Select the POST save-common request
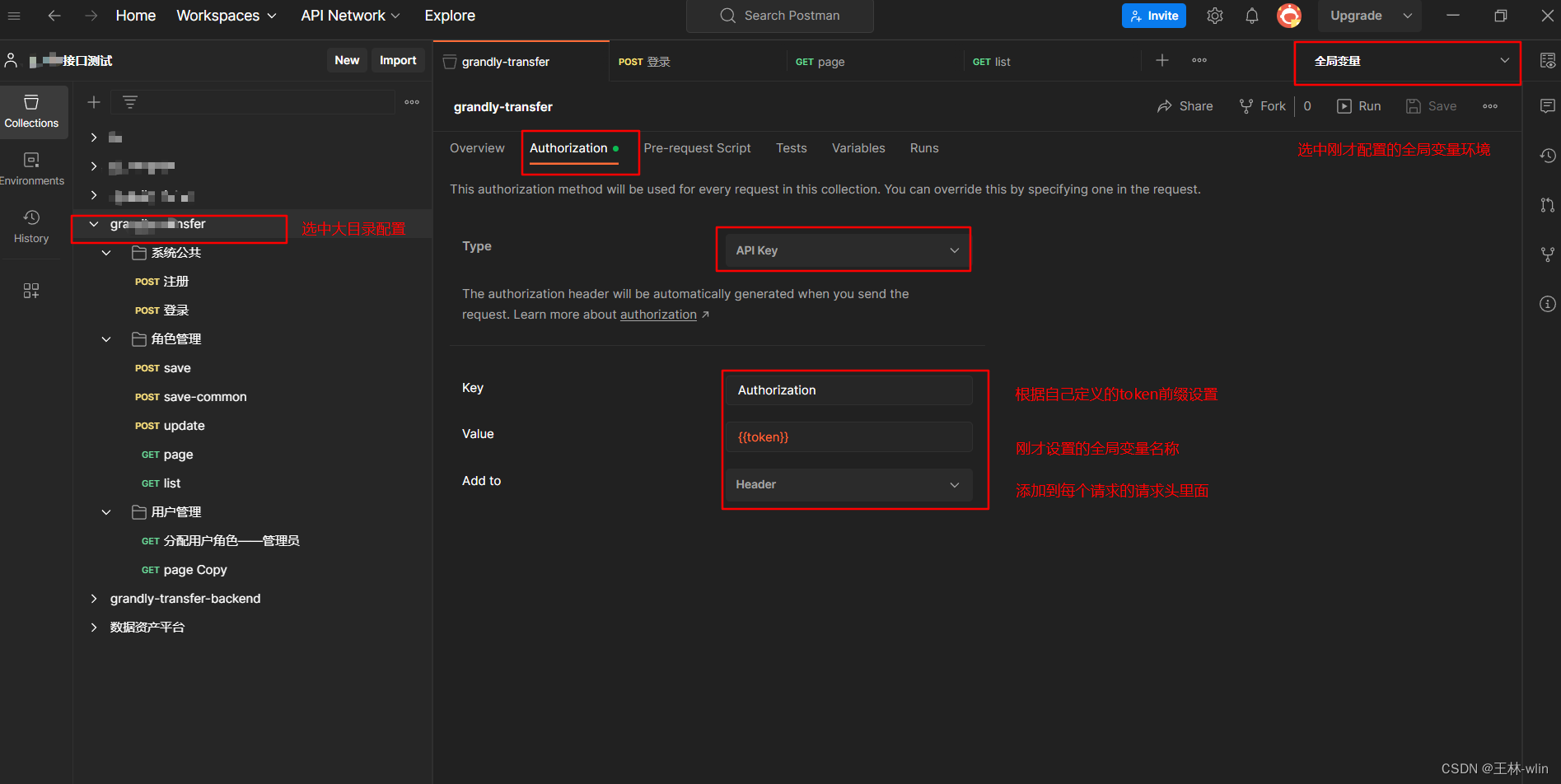This screenshot has width=1561, height=784. pos(191,397)
